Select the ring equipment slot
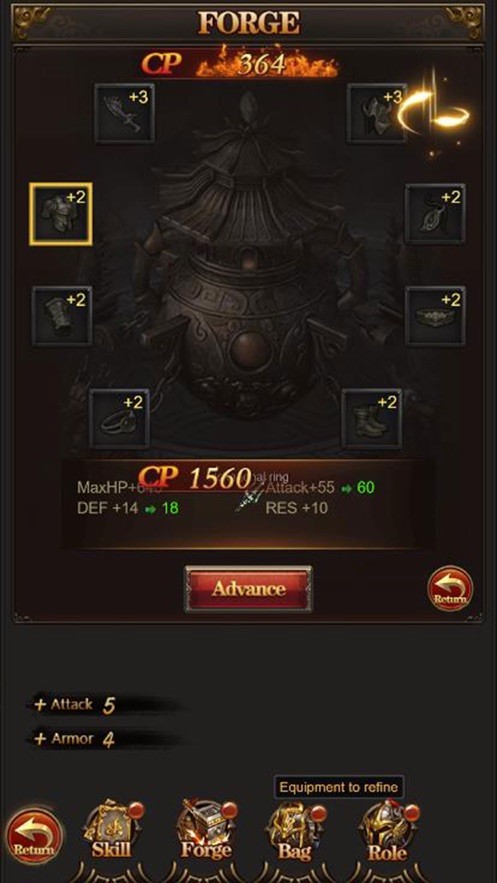The height and width of the screenshot is (883, 497). tap(119, 418)
